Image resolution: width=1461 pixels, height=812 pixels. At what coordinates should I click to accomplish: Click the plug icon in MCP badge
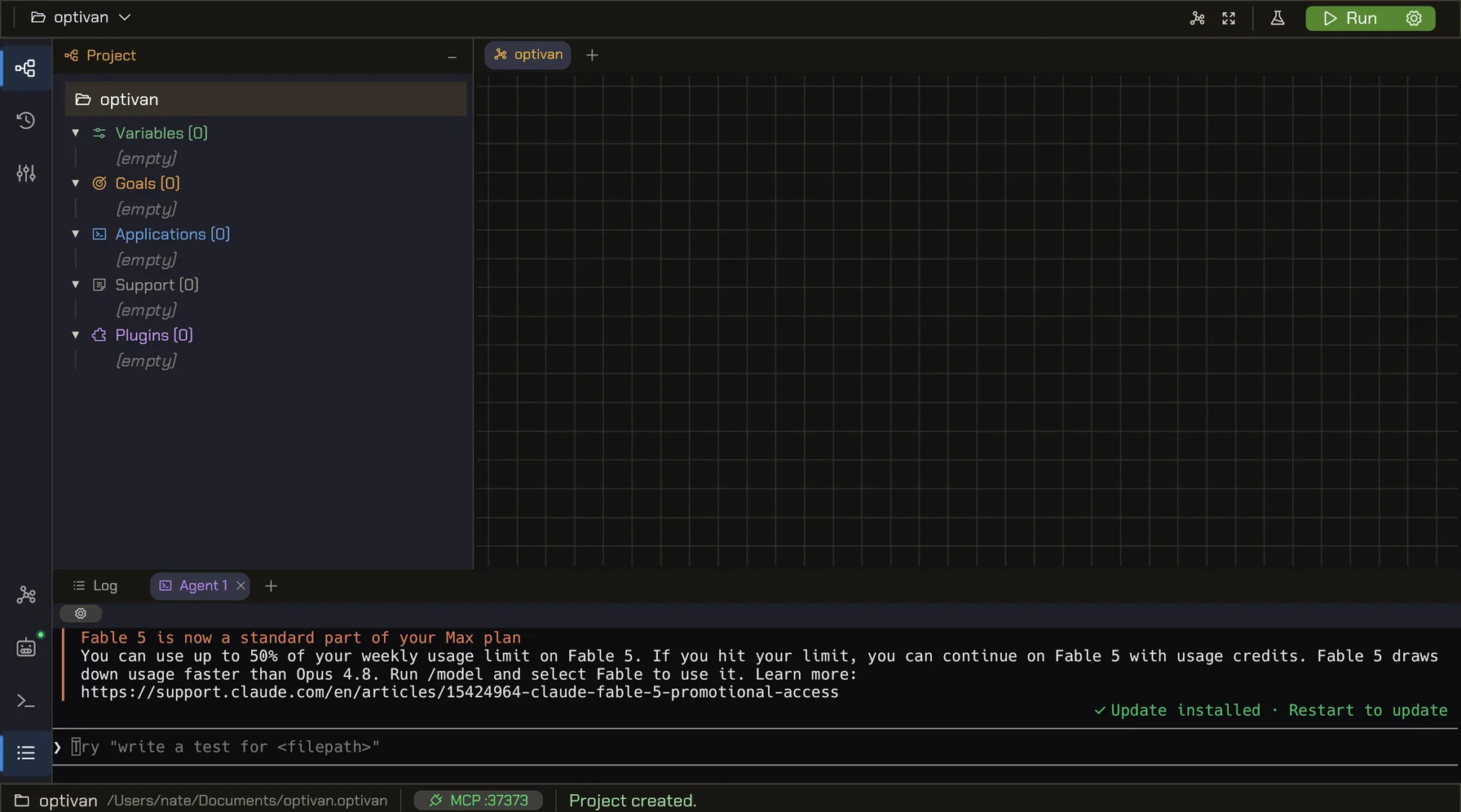[436, 801]
